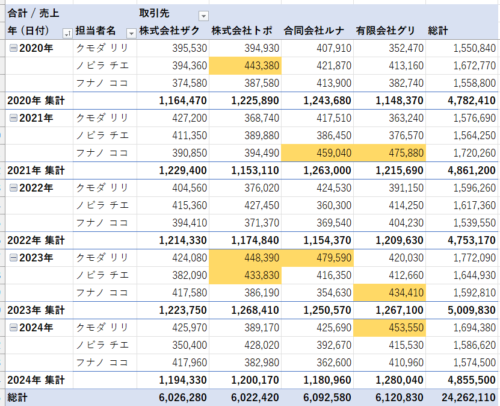Select highlighted cell 479,590

[x=317, y=258]
